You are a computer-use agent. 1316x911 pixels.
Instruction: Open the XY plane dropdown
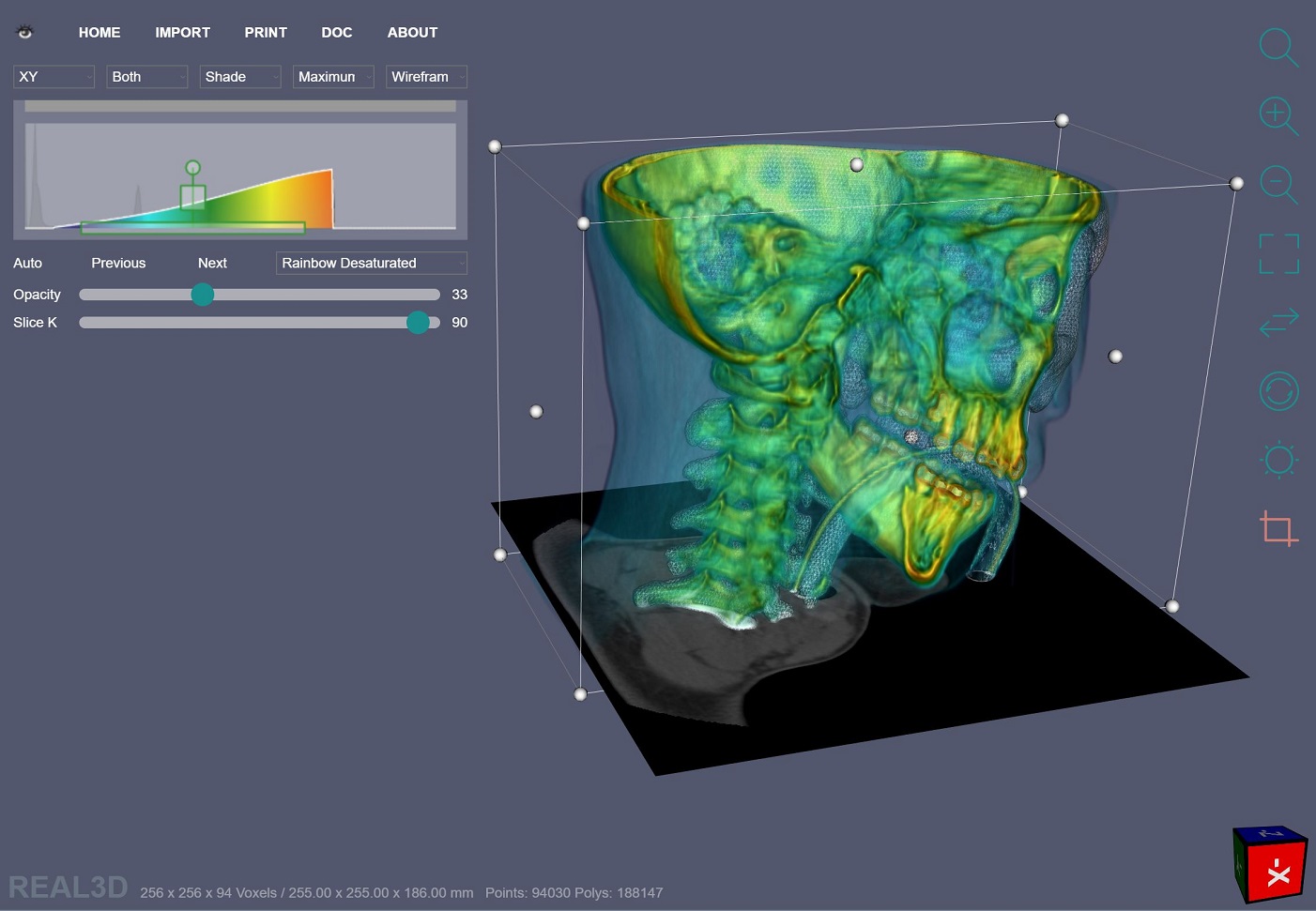pos(54,77)
